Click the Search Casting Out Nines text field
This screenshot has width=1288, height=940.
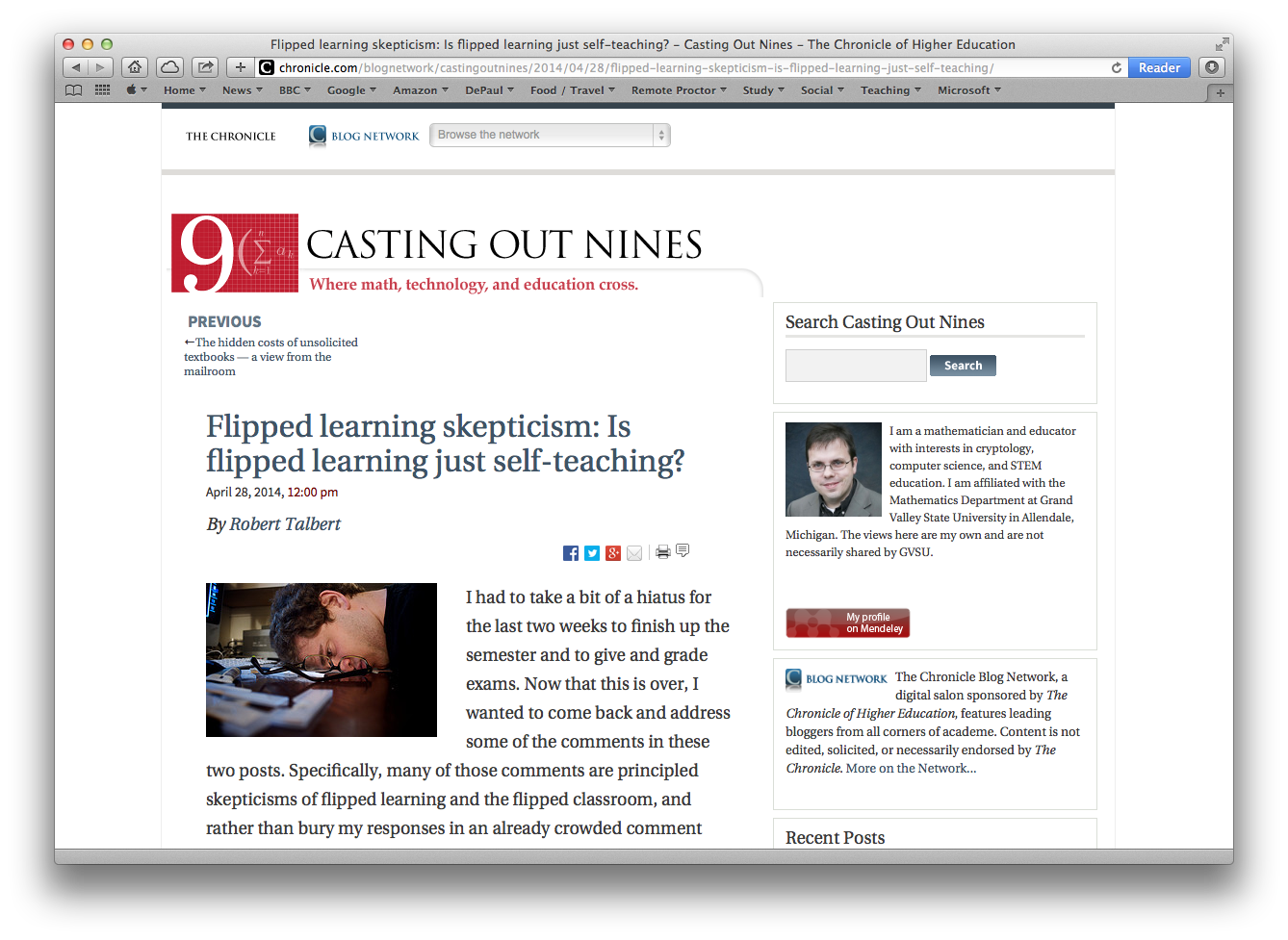coord(856,366)
